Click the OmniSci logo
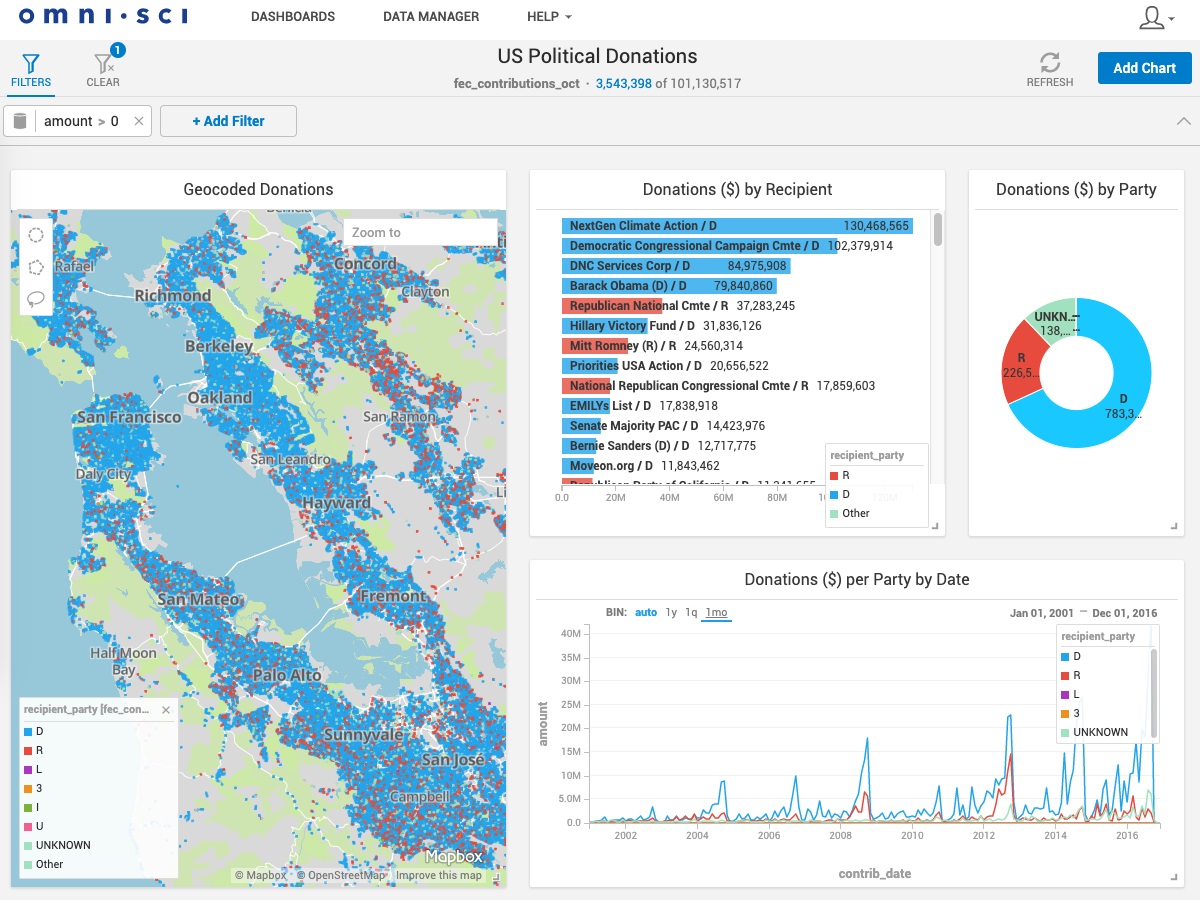1200x900 pixels. 103,16
